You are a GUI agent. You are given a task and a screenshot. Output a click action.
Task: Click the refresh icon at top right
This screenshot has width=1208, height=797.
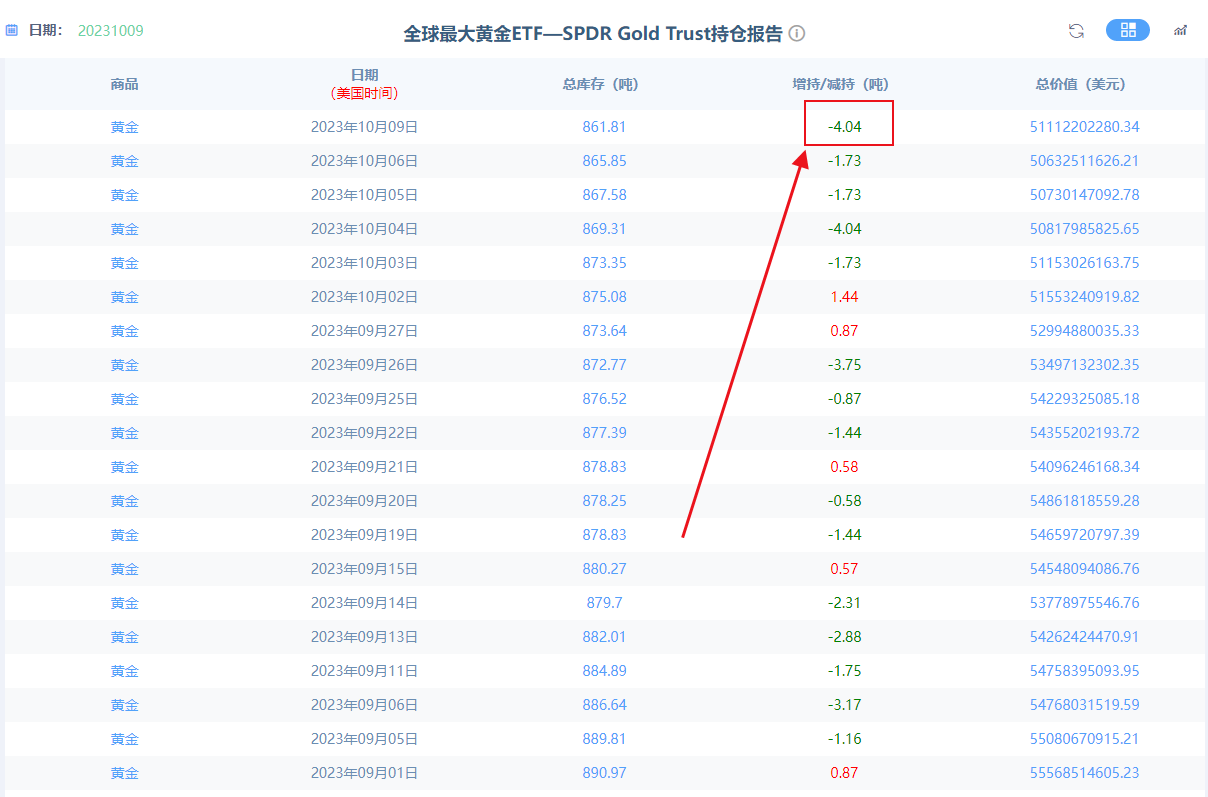[1076, 31]
